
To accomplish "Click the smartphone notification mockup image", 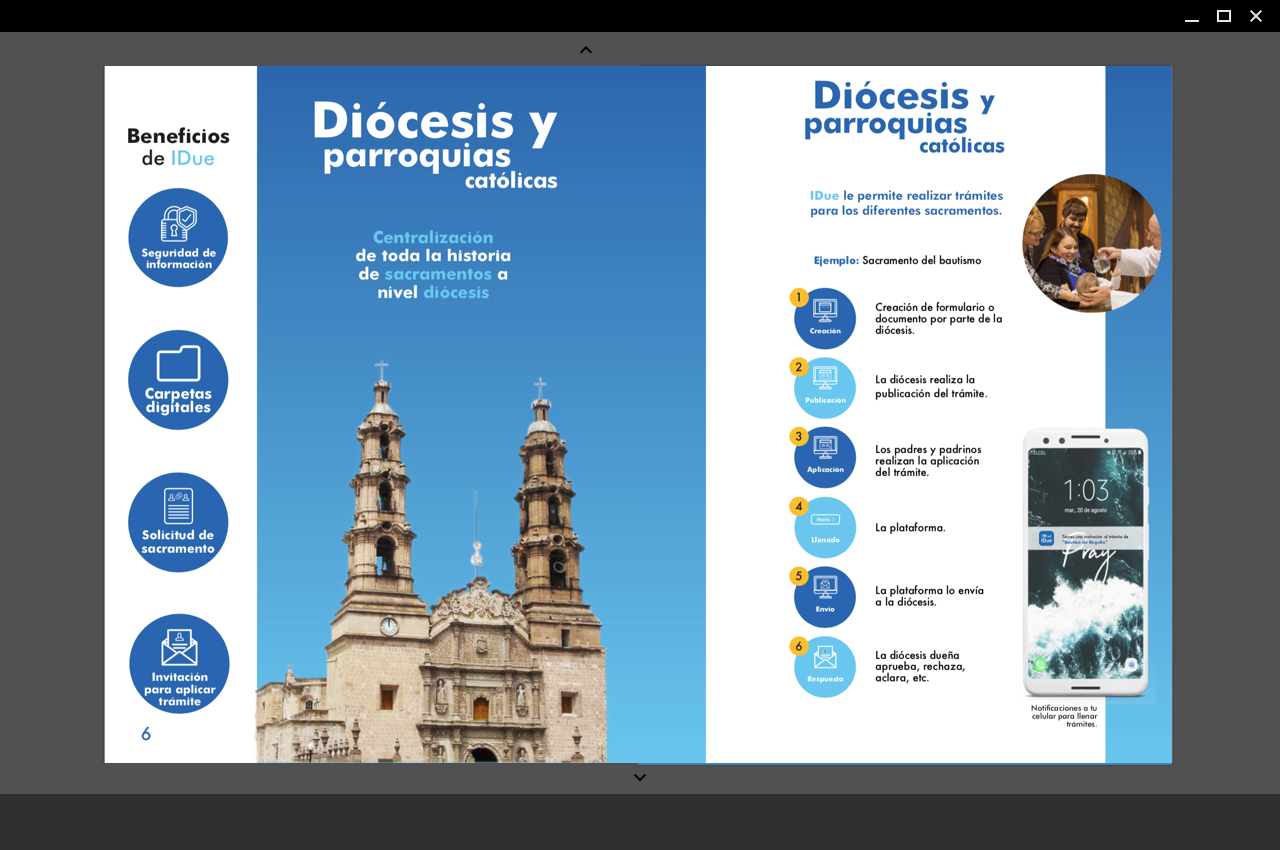I will tap(1085, 562).
